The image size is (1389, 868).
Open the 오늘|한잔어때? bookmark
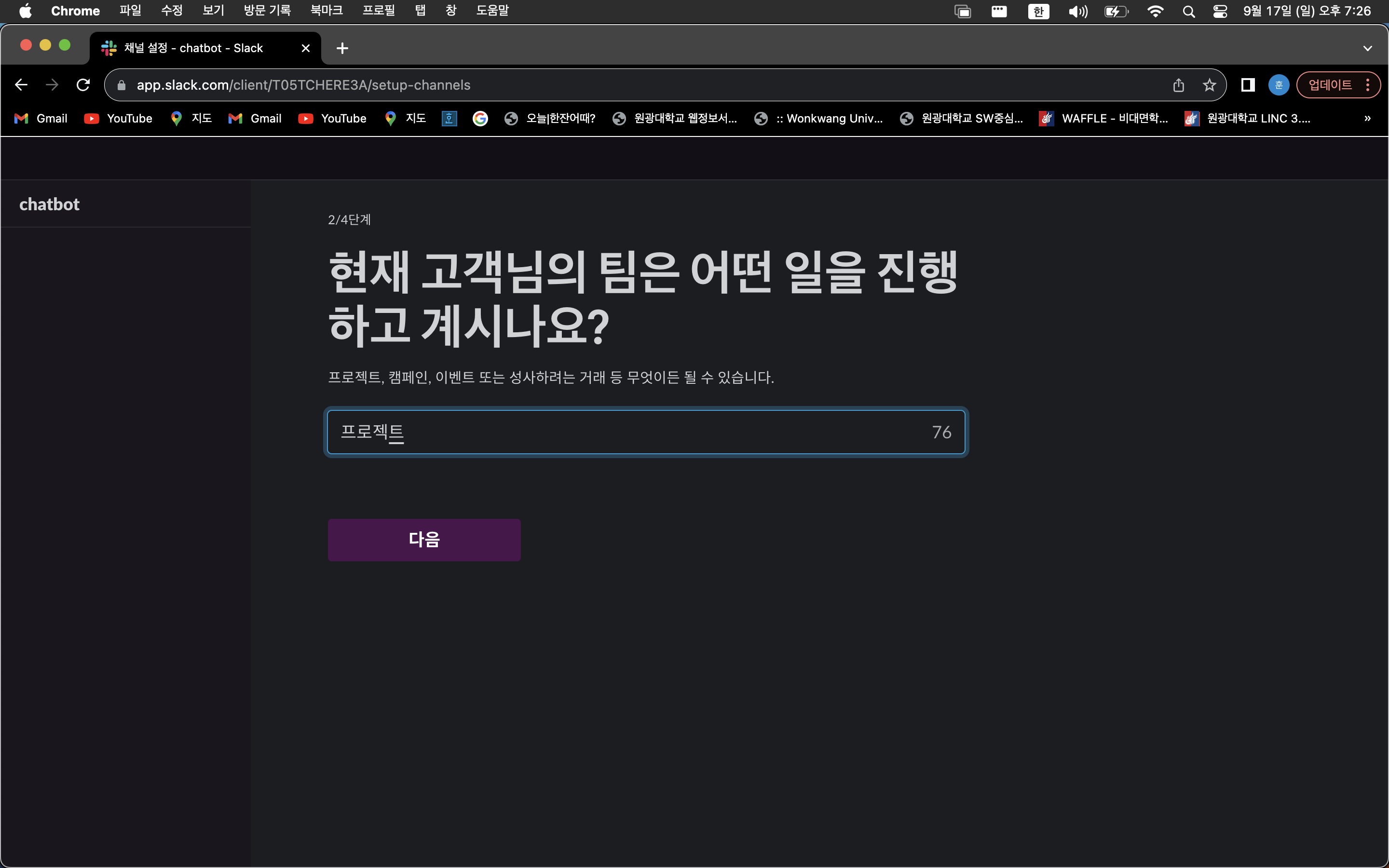(x=550, y=118)
